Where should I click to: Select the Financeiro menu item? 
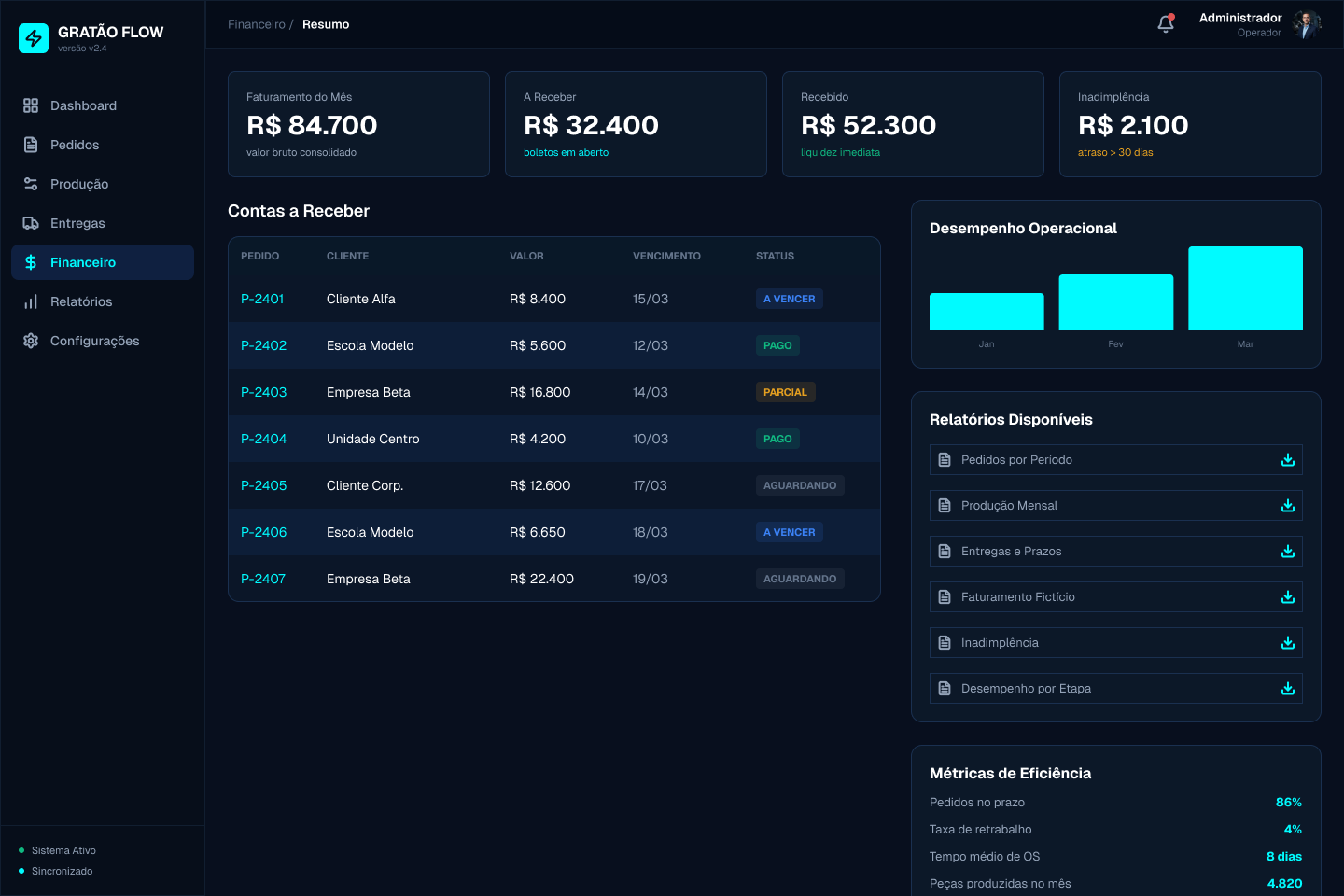point(103,262)
